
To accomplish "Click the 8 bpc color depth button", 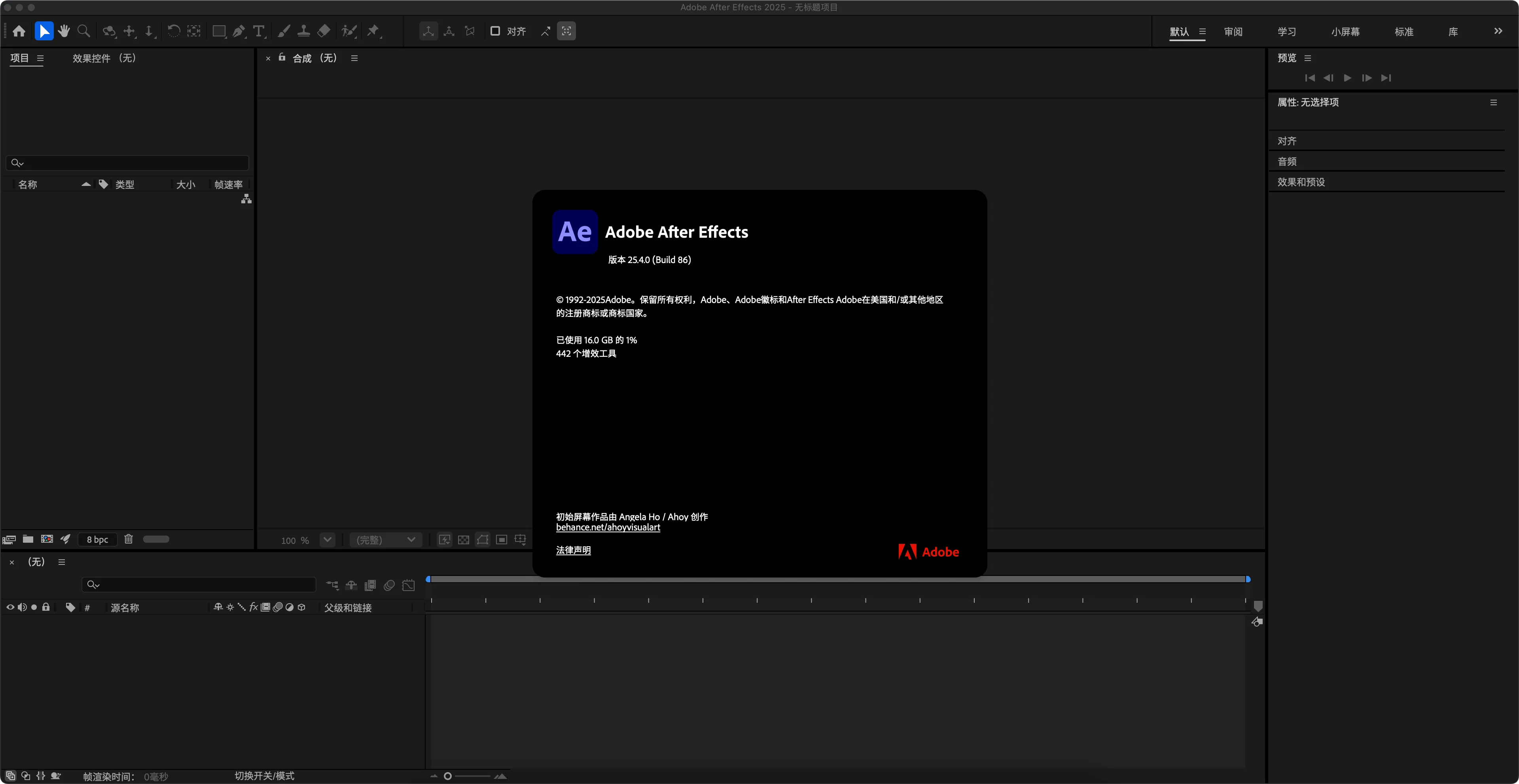I will point(97,540).
